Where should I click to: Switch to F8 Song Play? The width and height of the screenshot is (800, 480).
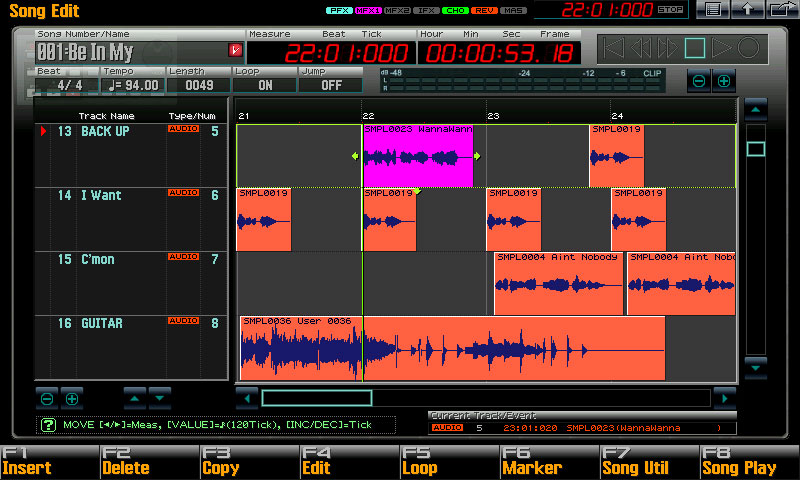coord(750,462)
